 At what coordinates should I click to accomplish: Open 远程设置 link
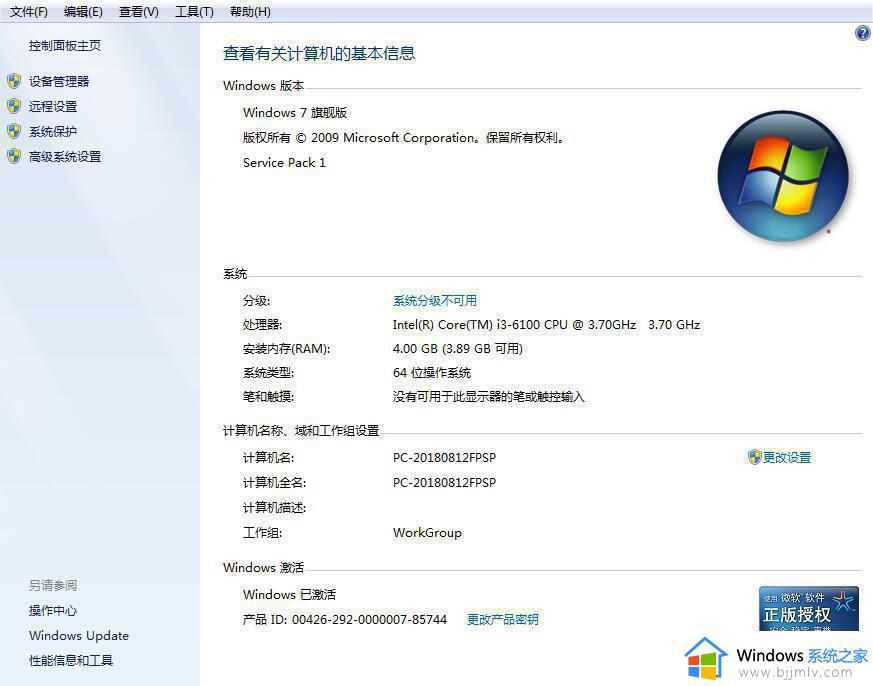point(53,106)
